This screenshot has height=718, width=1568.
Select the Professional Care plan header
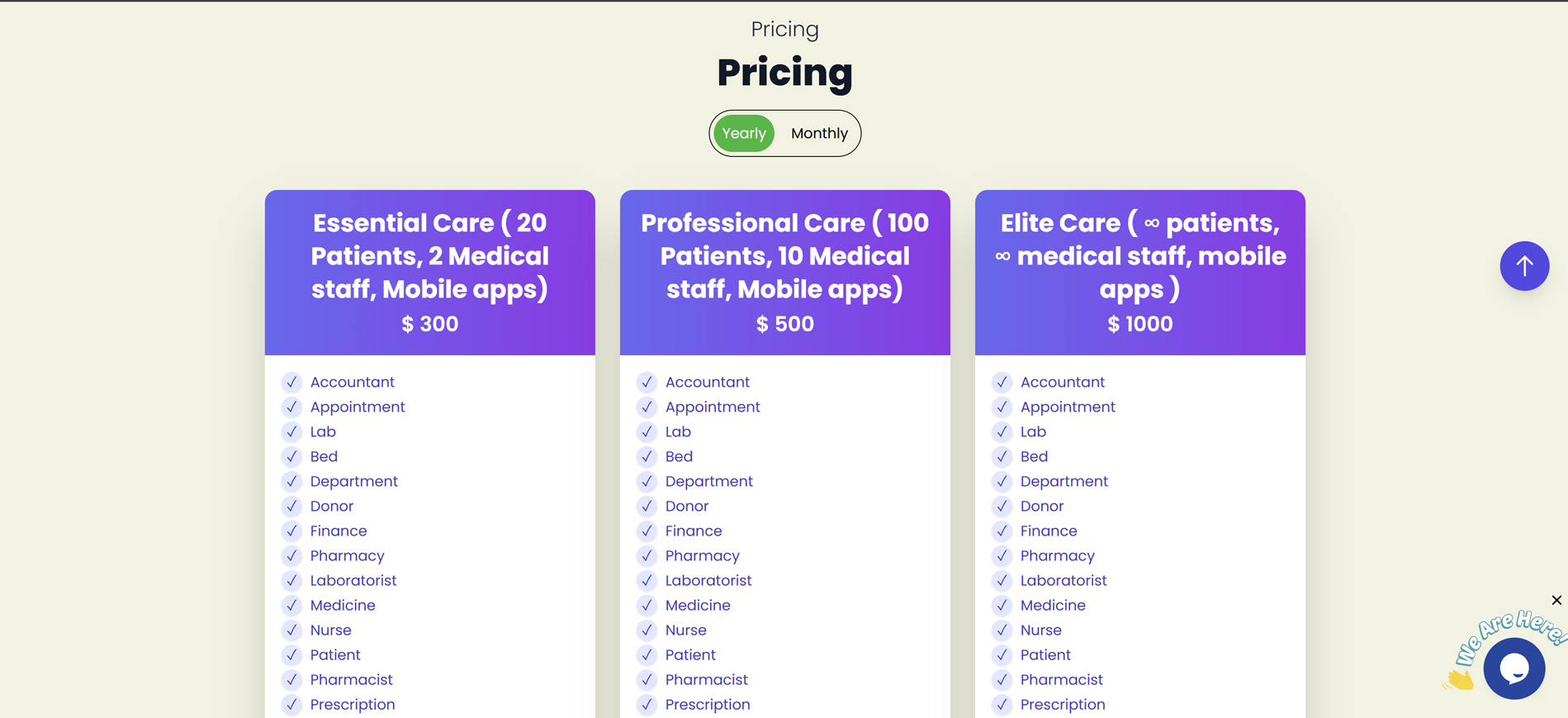784,256
